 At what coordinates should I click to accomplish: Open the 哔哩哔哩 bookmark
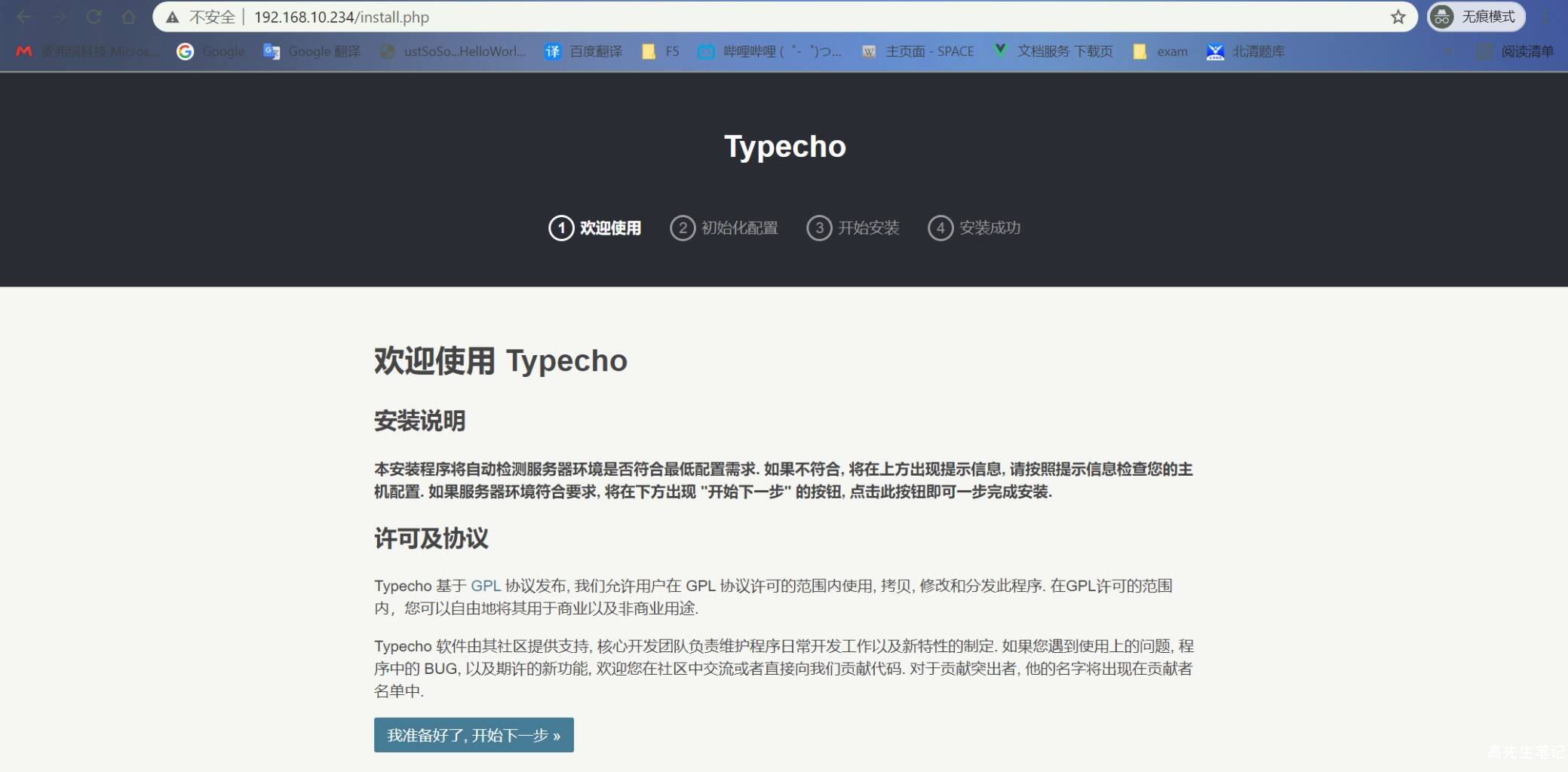pyautogui.click(x=769, y=51)
